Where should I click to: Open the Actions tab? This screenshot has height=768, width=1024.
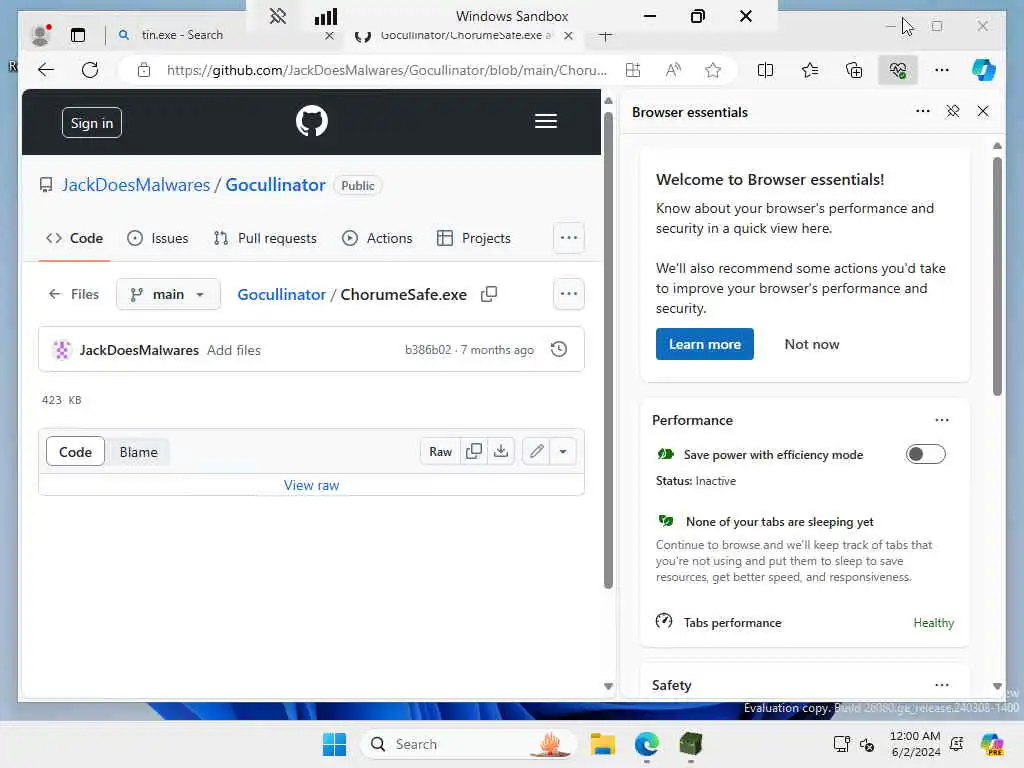click(377, 238)
